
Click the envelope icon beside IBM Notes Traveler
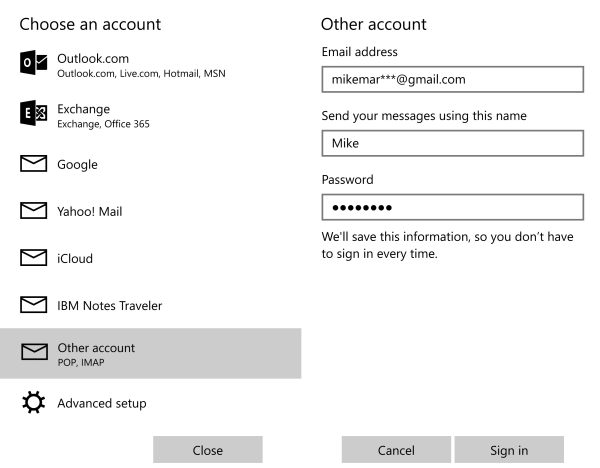coord(34,305)
